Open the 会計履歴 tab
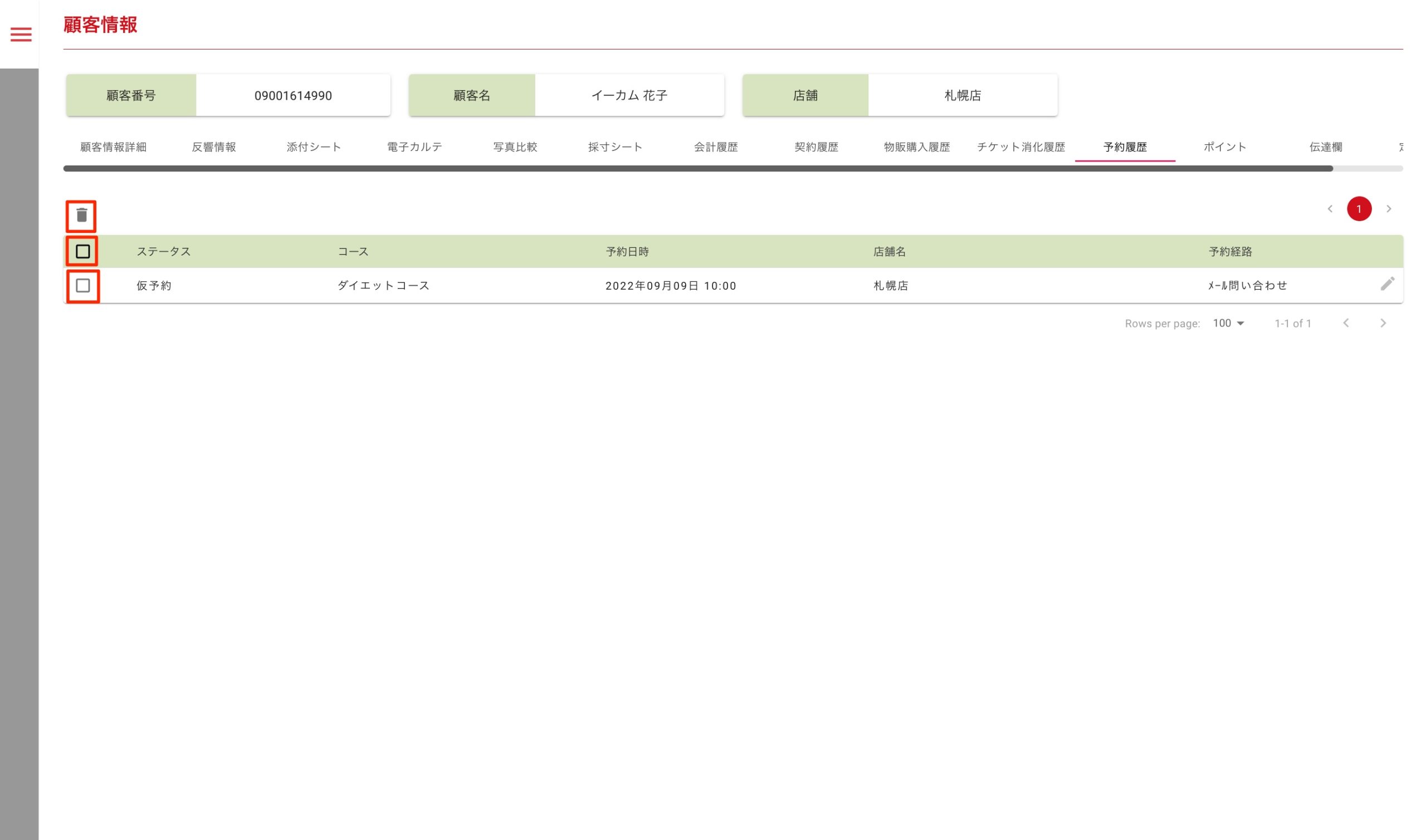 [716, 147]
